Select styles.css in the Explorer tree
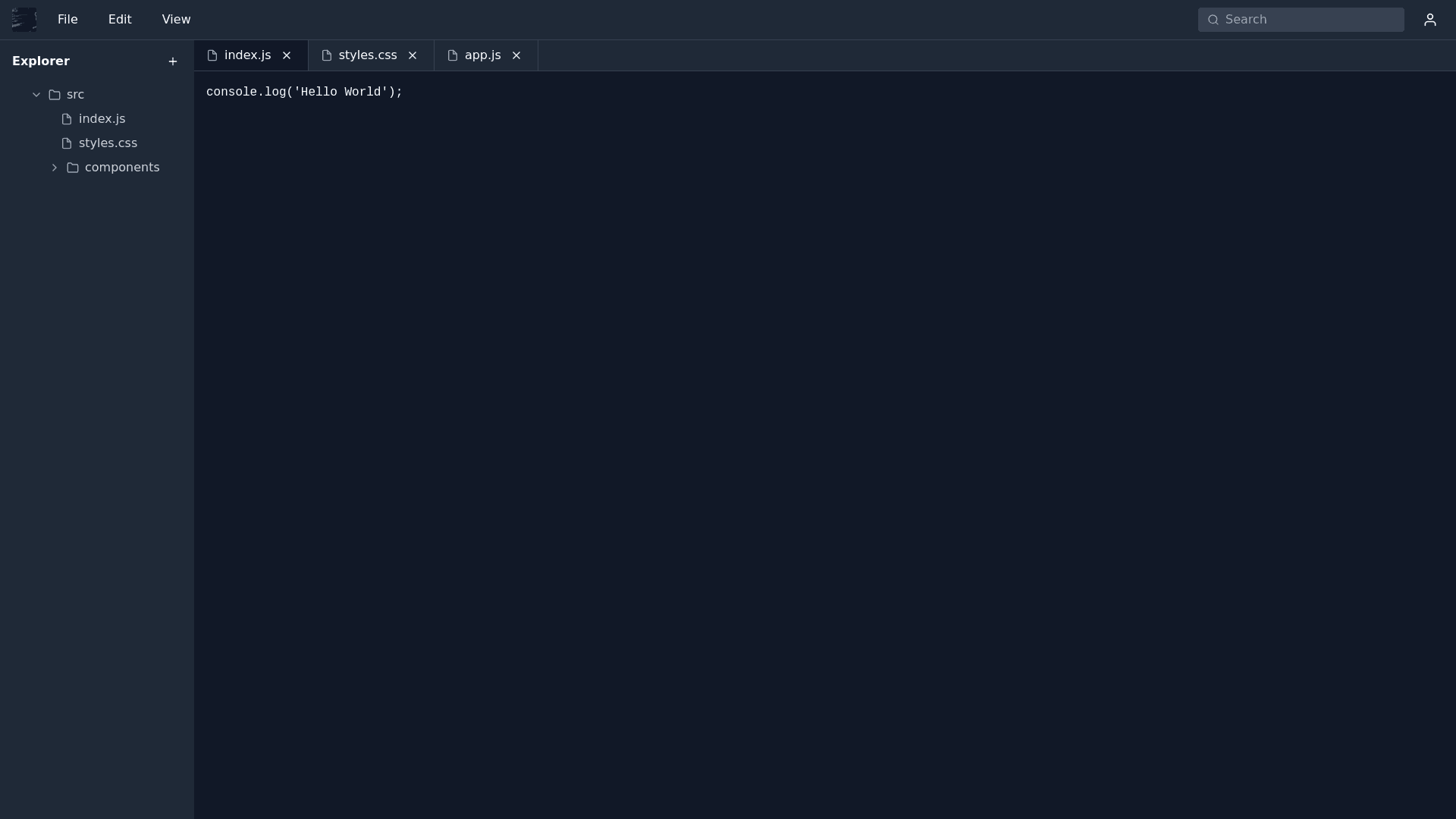1456x819 pixels. coord(108,143)
